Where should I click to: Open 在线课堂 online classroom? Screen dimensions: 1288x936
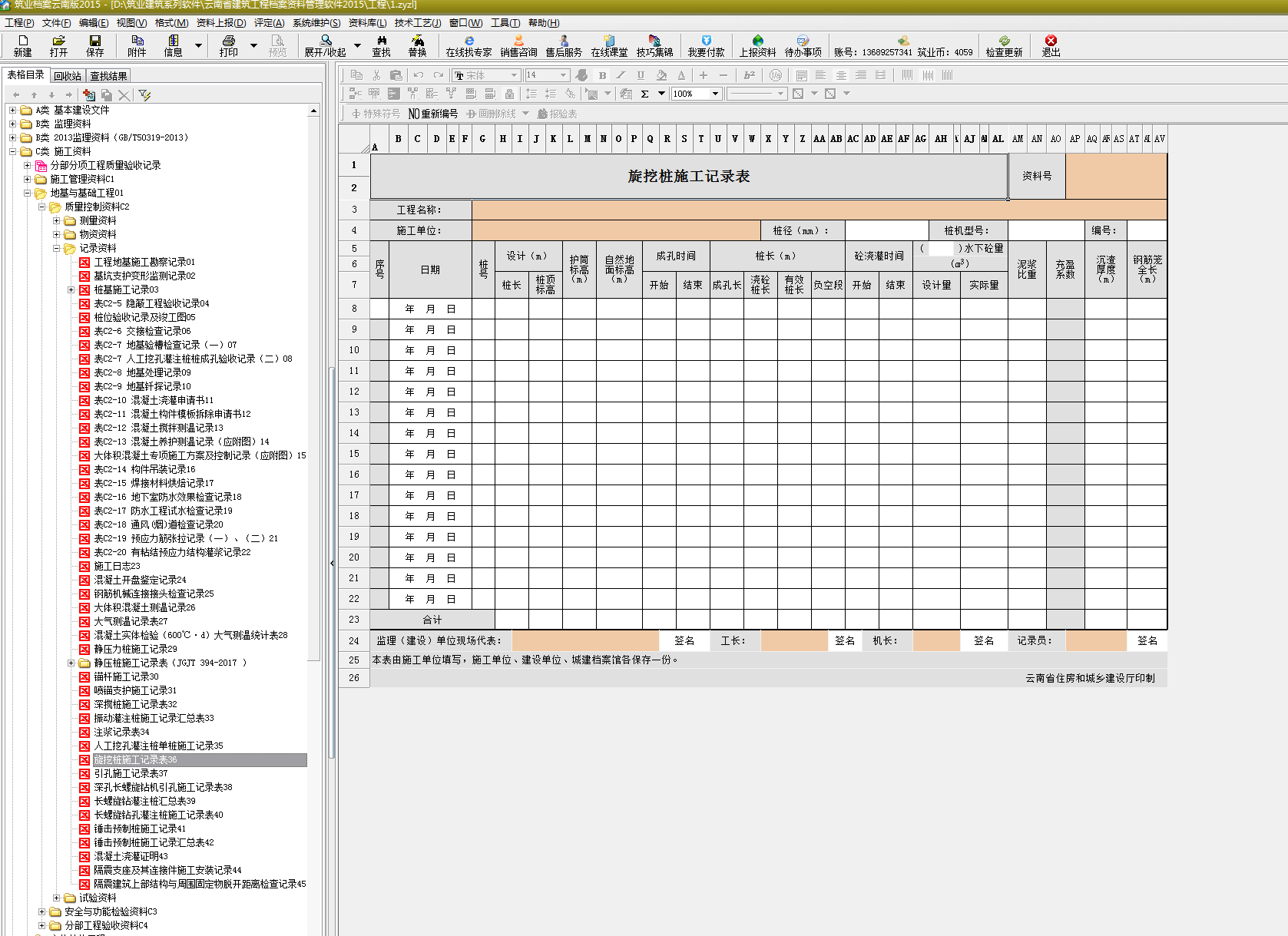click(x=609, y=45)
